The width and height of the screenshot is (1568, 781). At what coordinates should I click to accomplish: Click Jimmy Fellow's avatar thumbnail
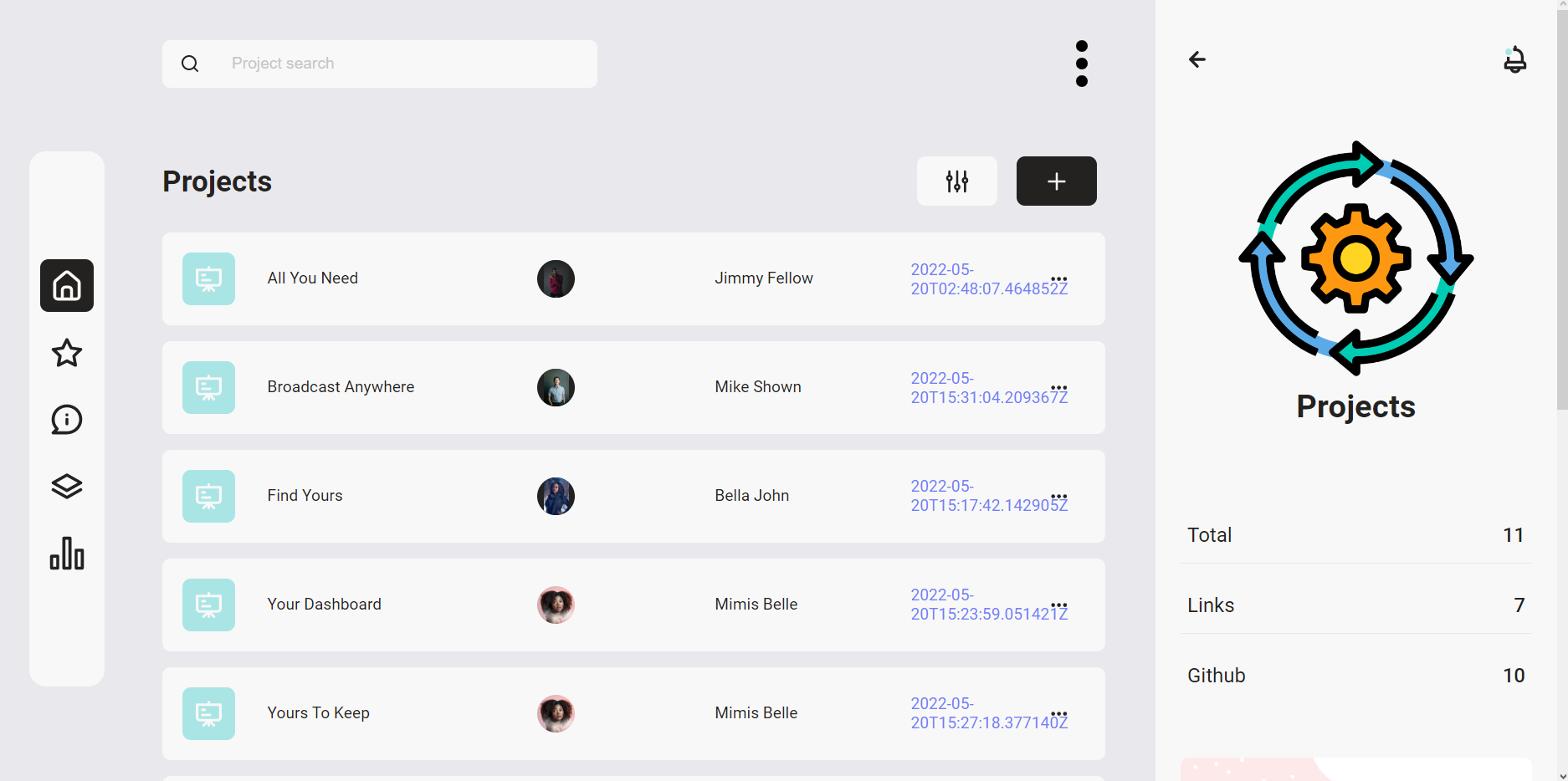click(556, 278)
